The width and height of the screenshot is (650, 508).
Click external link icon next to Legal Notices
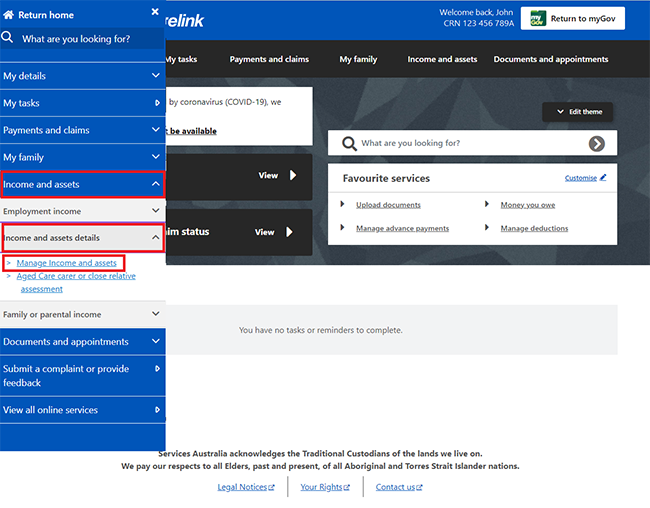(x=271, y=488)
